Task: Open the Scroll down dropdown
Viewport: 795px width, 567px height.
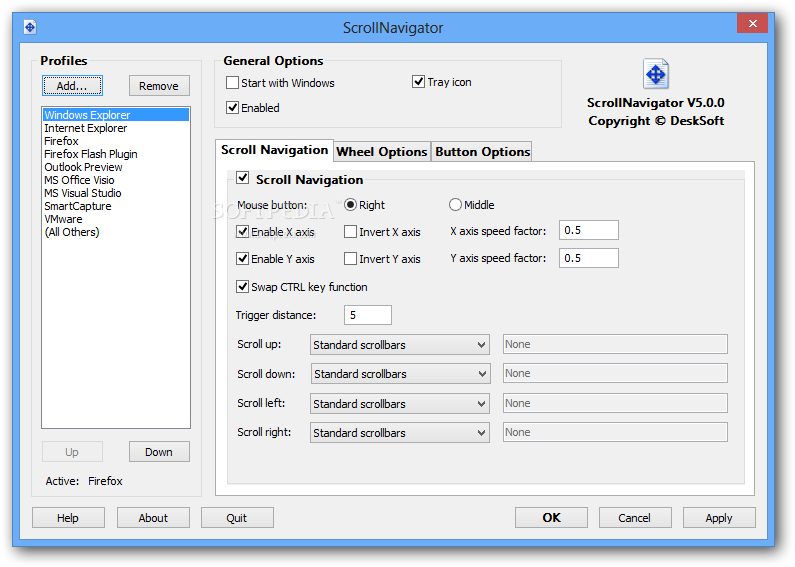Action: (400, 374)
